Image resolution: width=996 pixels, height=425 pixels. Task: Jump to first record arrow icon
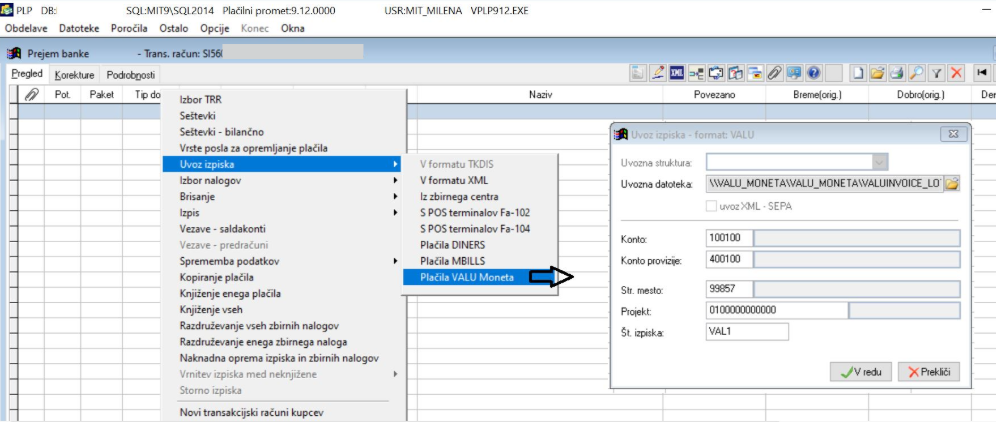pyautogui.click(x=981, y=73)
